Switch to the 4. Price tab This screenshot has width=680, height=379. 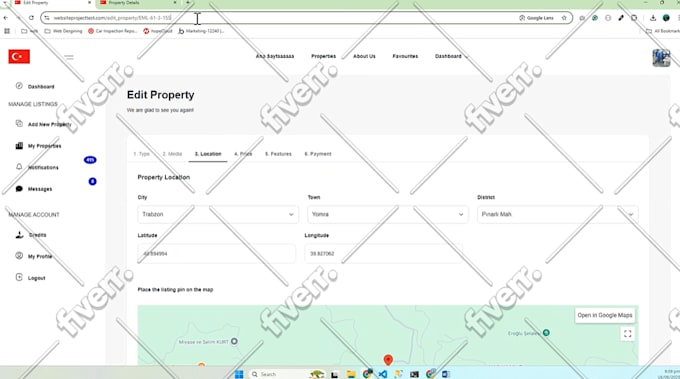point(243,154)
